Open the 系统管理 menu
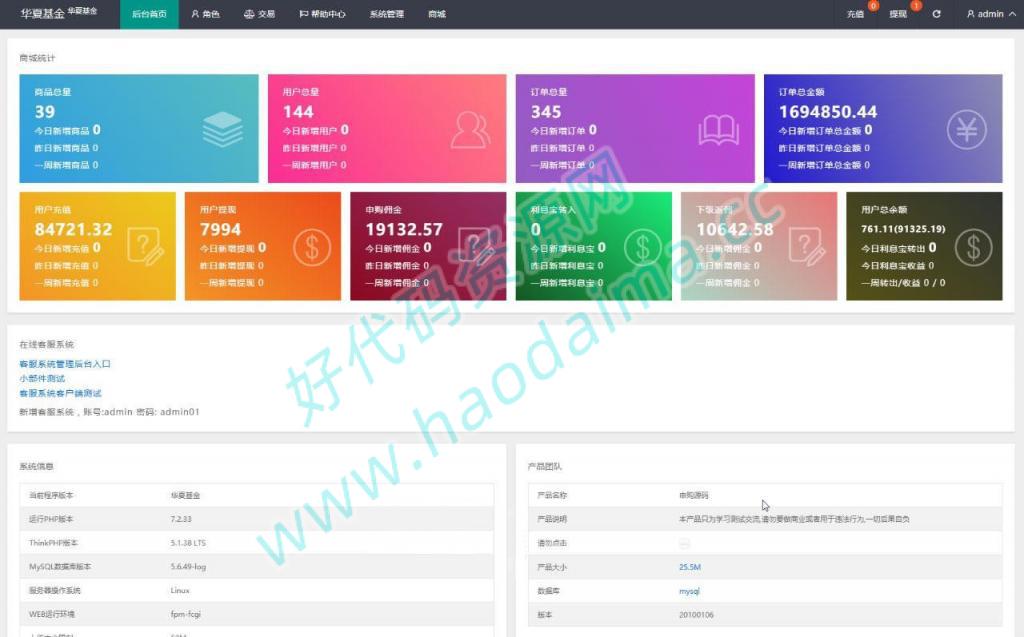1024x637 pixels. [x=387, y=14]
